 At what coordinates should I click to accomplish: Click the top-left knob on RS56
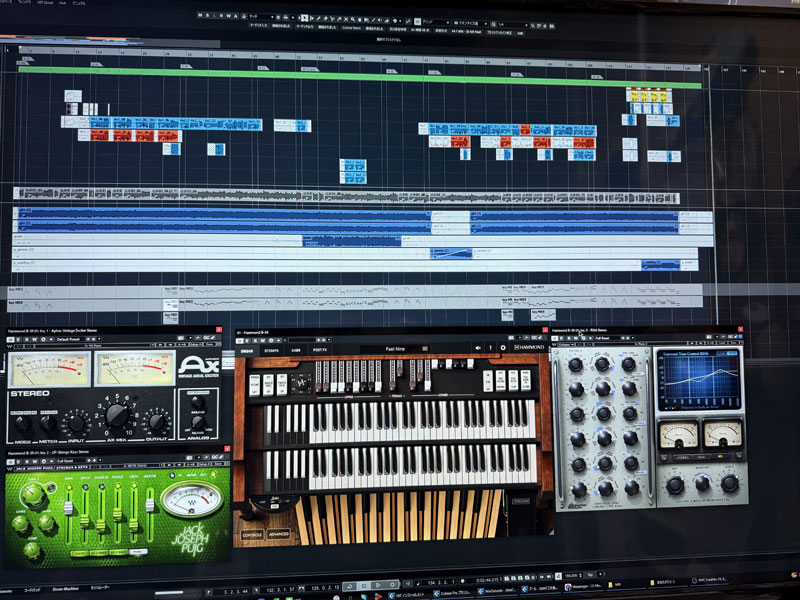576,365
